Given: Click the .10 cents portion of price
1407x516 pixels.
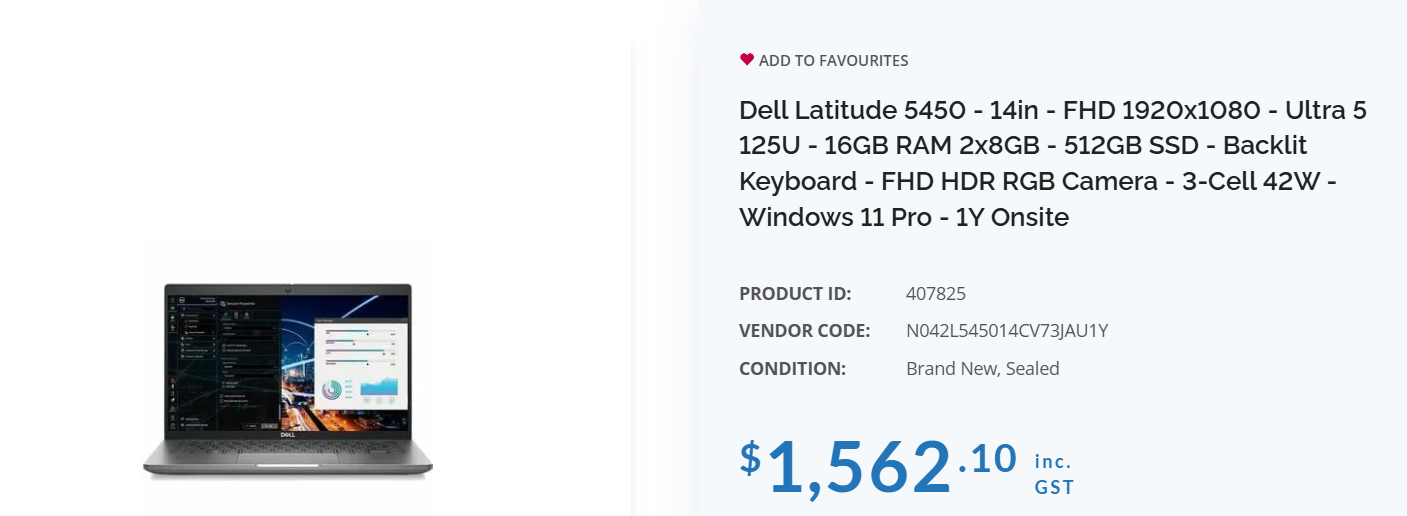Looking at the screenshot, I should (x=989, y=459).
